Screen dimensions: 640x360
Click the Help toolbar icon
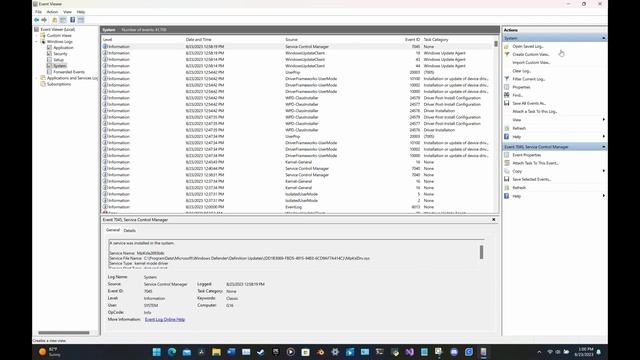point(72,20)
